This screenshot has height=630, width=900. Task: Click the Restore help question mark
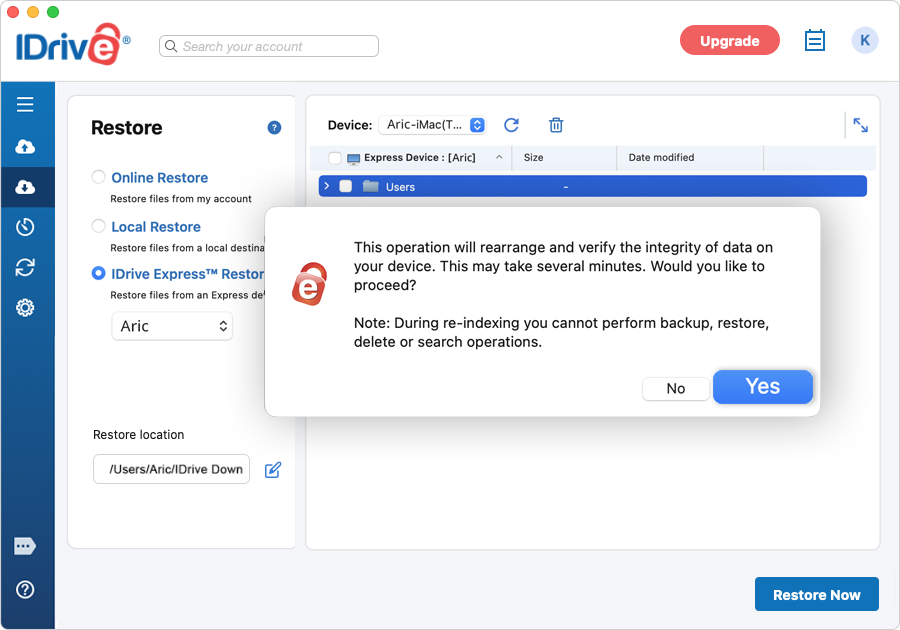(274, 127)
